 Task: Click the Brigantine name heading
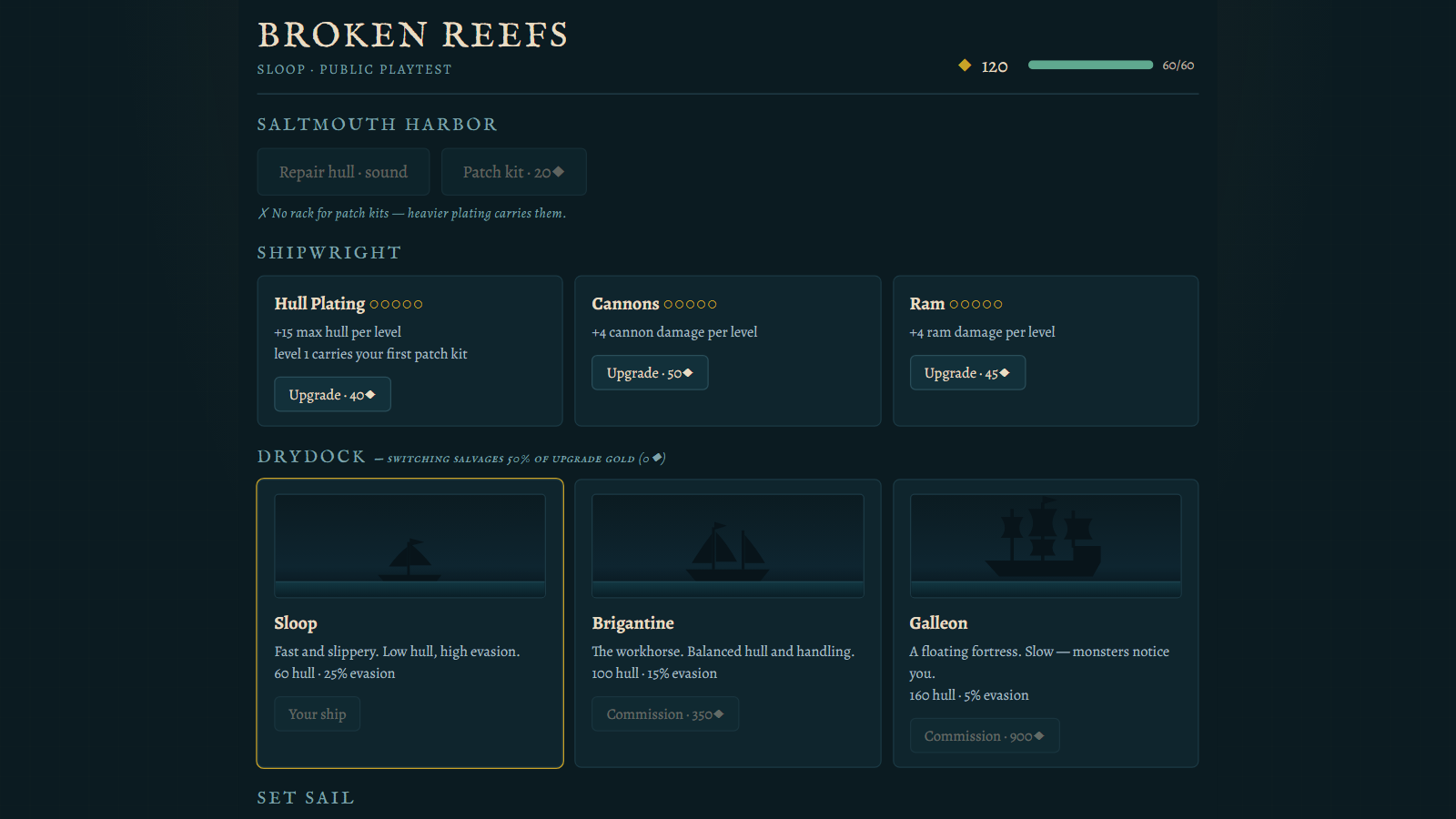coord(633,623)
